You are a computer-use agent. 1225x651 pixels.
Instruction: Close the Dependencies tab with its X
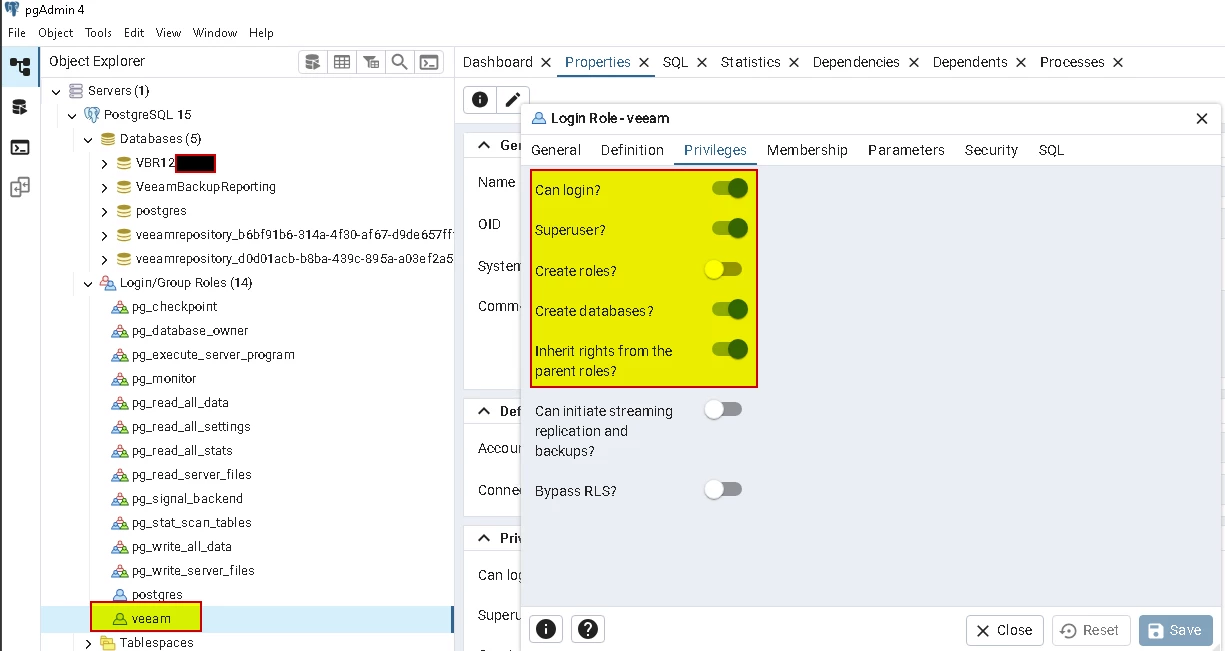coord(913,62)
